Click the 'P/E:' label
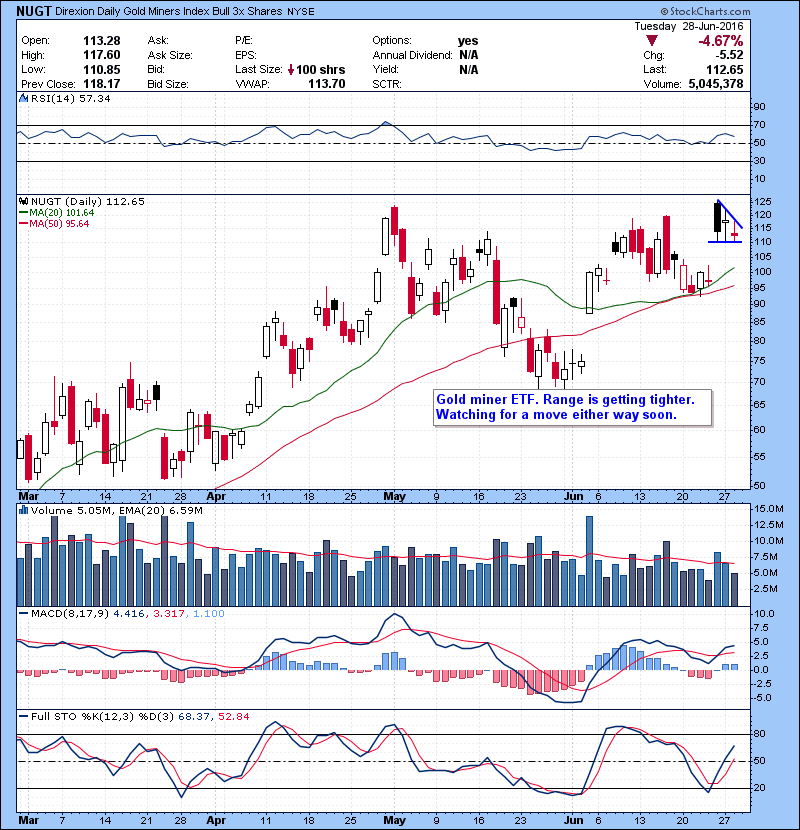This screenshot has width=800, height=830. pyautogui.click(x=244, y=41)
